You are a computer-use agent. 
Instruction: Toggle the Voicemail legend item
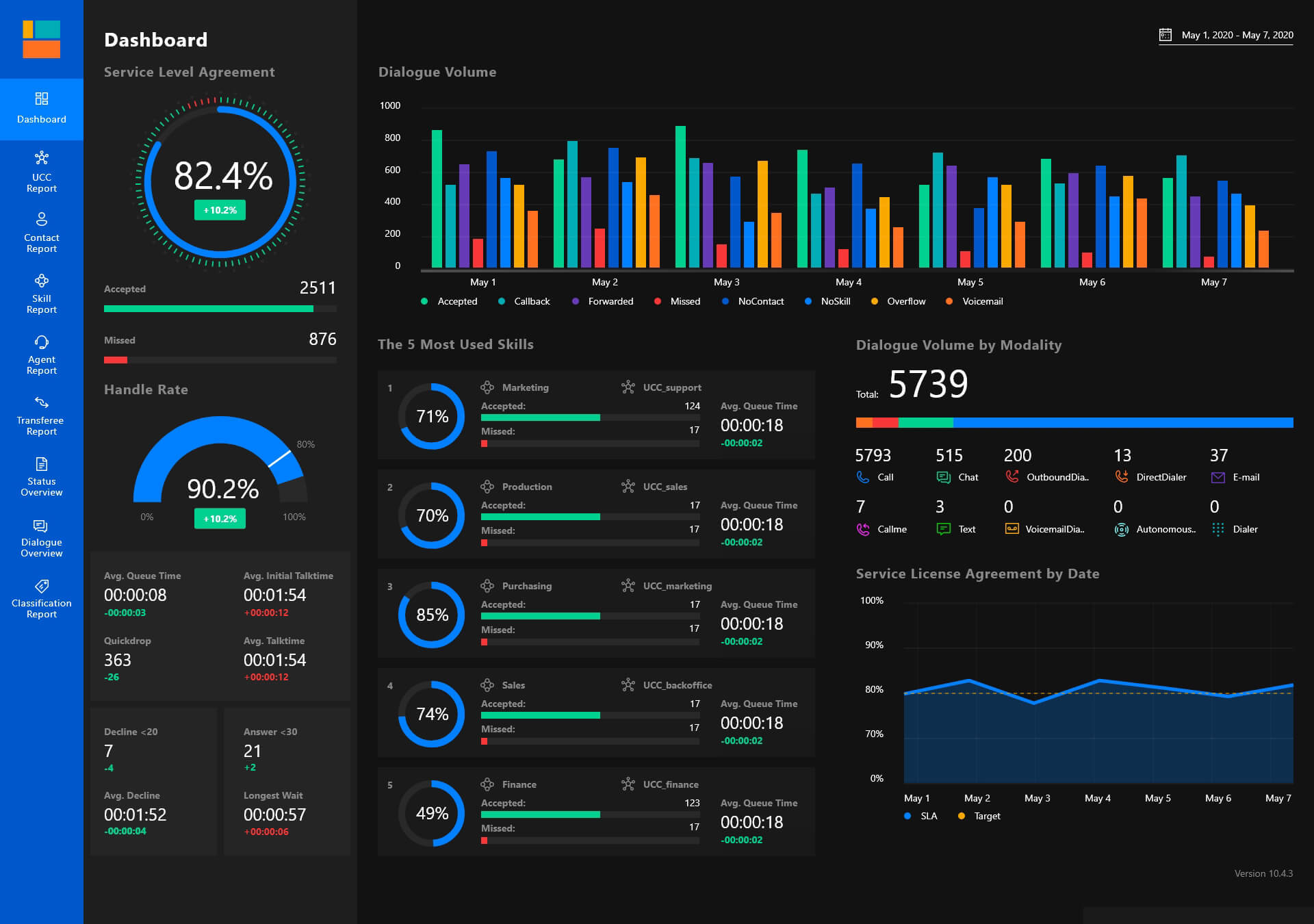(975, 301)
